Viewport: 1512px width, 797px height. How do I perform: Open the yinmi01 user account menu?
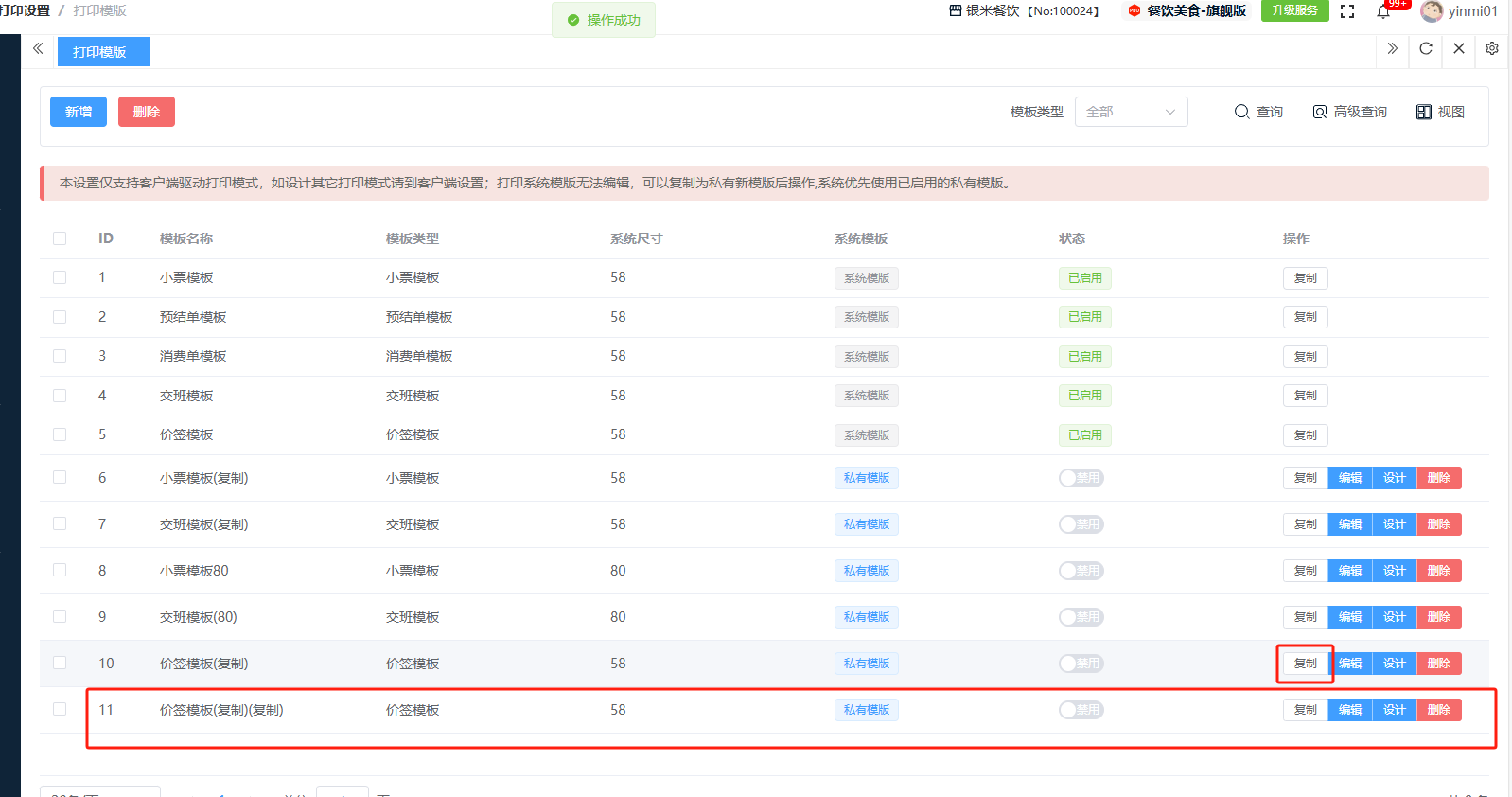[1459, 11]
